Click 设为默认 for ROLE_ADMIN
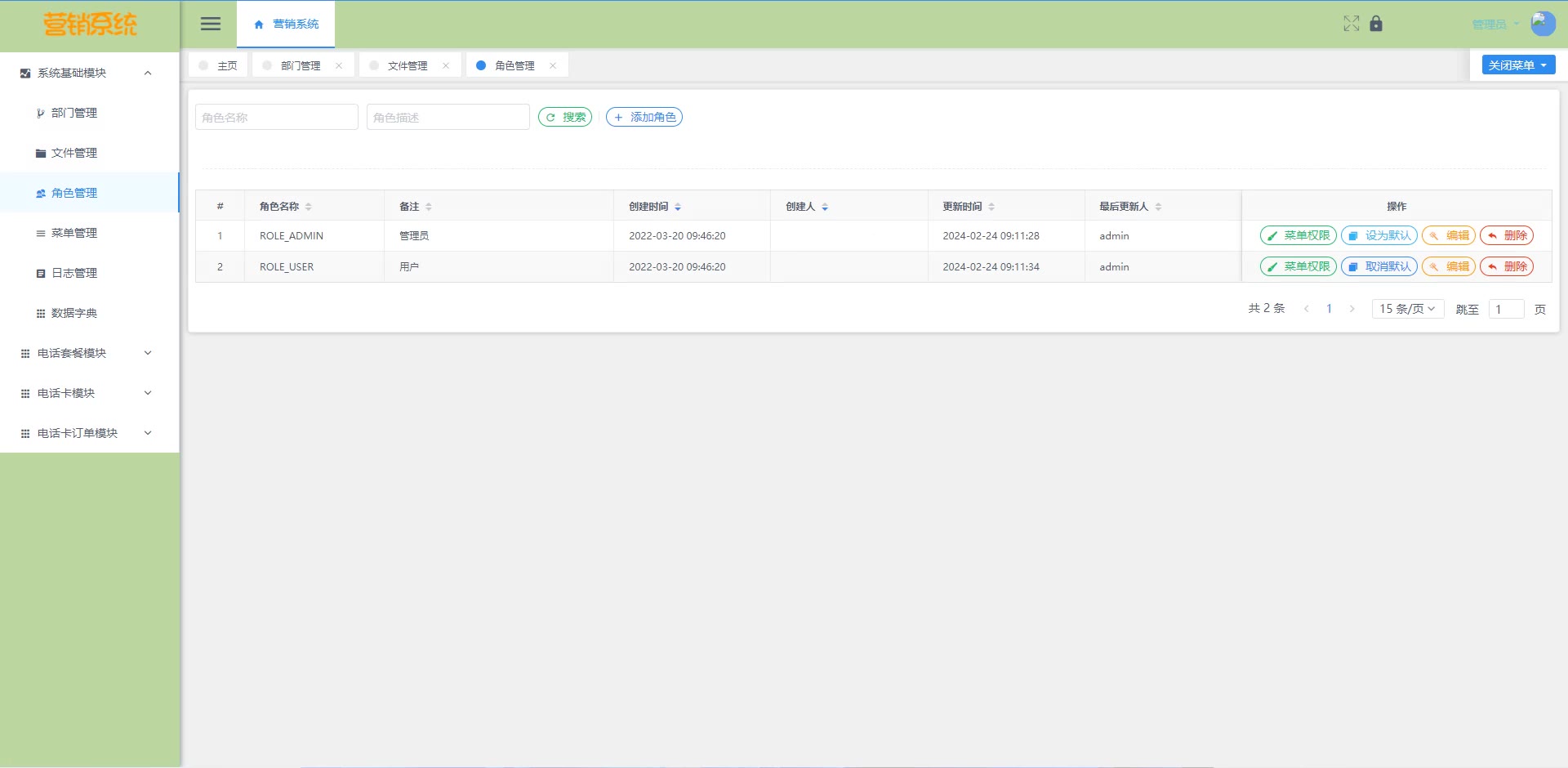The height and width of the screenshot is (768, 1568). click(x=1379, y=235)
